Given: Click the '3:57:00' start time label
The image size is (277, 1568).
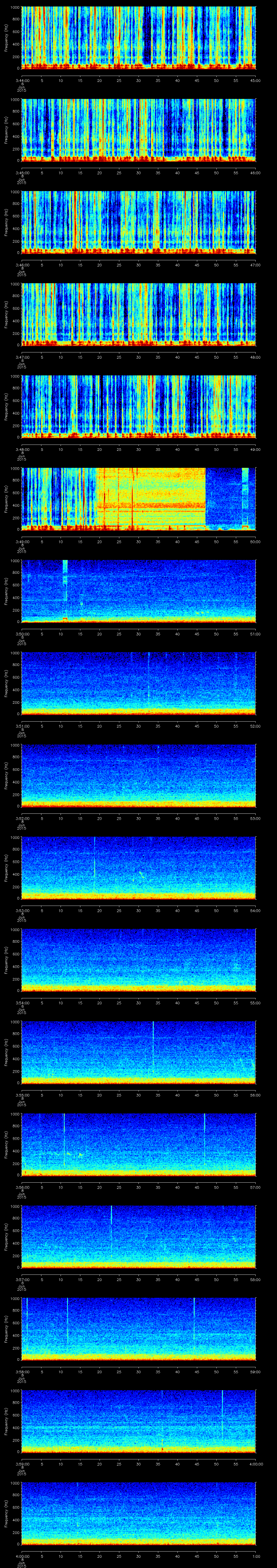Looking at the screenshot, I should (x=22, y=1279).
